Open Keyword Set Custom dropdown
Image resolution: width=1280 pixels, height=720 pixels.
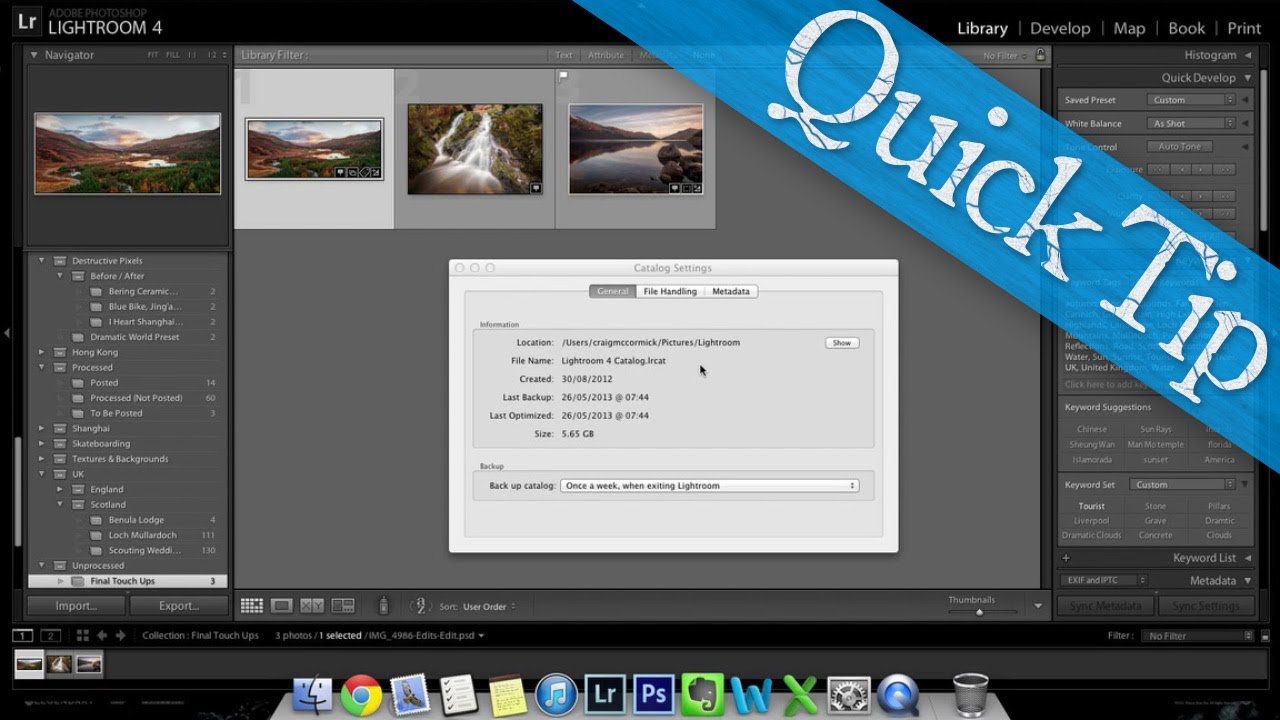(x=1183, y=485)
